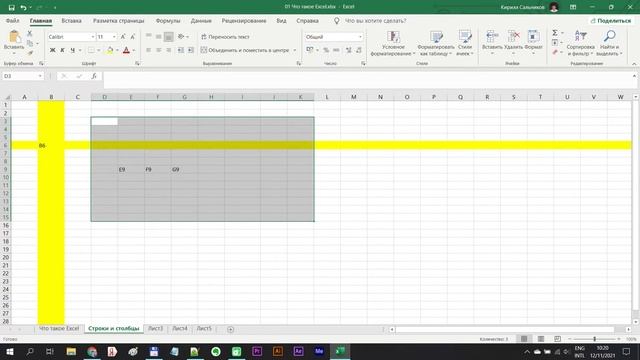The image size is (640, 360).
Task: Decrease decimal places
Action: coord(358,50)
